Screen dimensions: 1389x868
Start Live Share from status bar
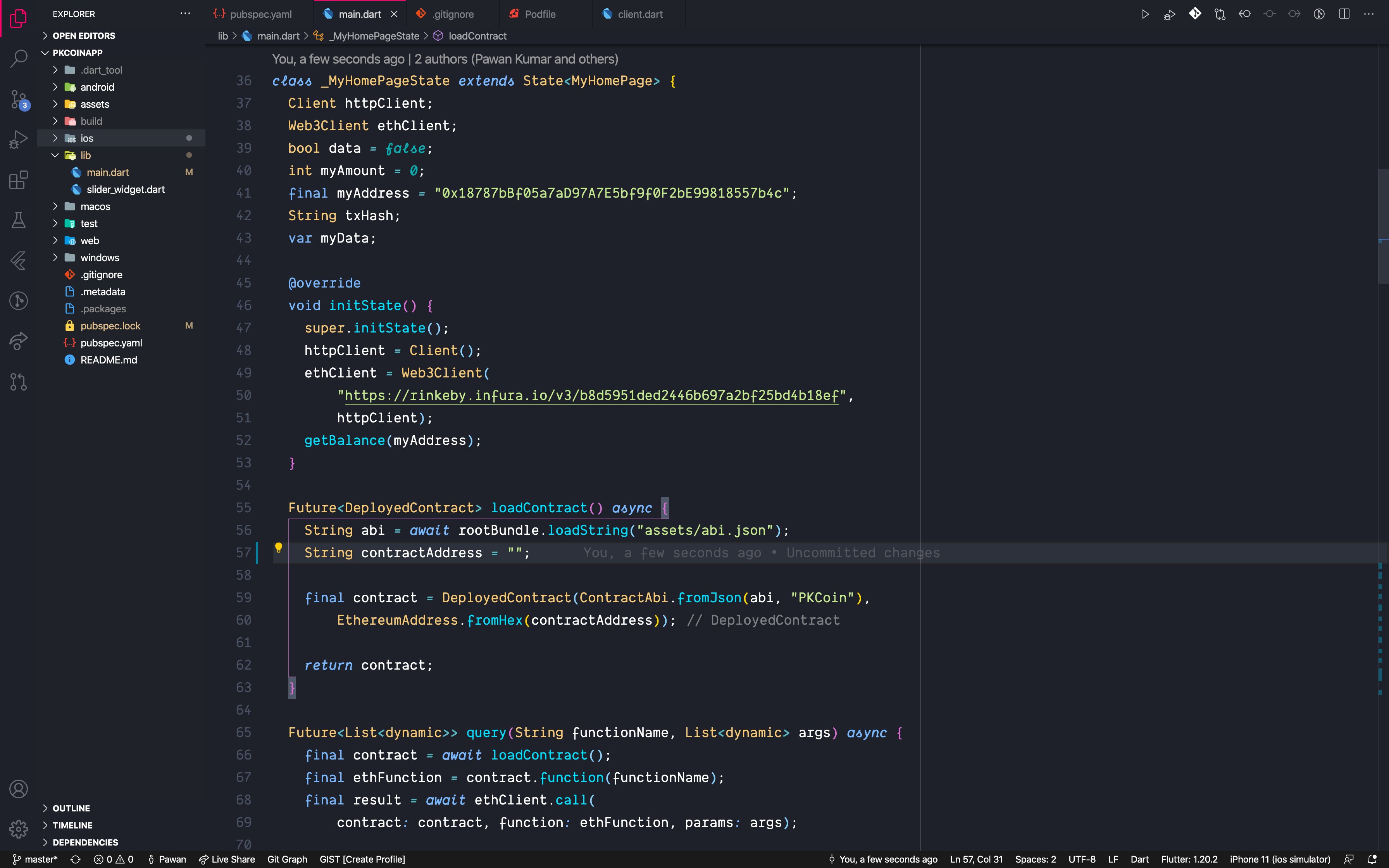click(227, 859)
